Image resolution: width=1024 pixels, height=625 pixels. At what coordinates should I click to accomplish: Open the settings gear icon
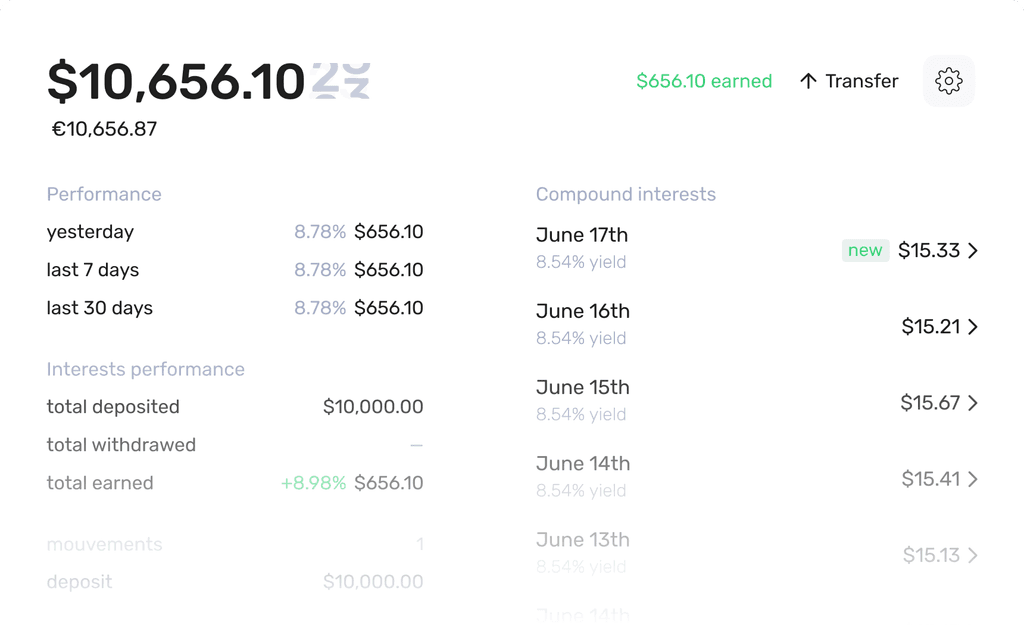pos(948,81)
